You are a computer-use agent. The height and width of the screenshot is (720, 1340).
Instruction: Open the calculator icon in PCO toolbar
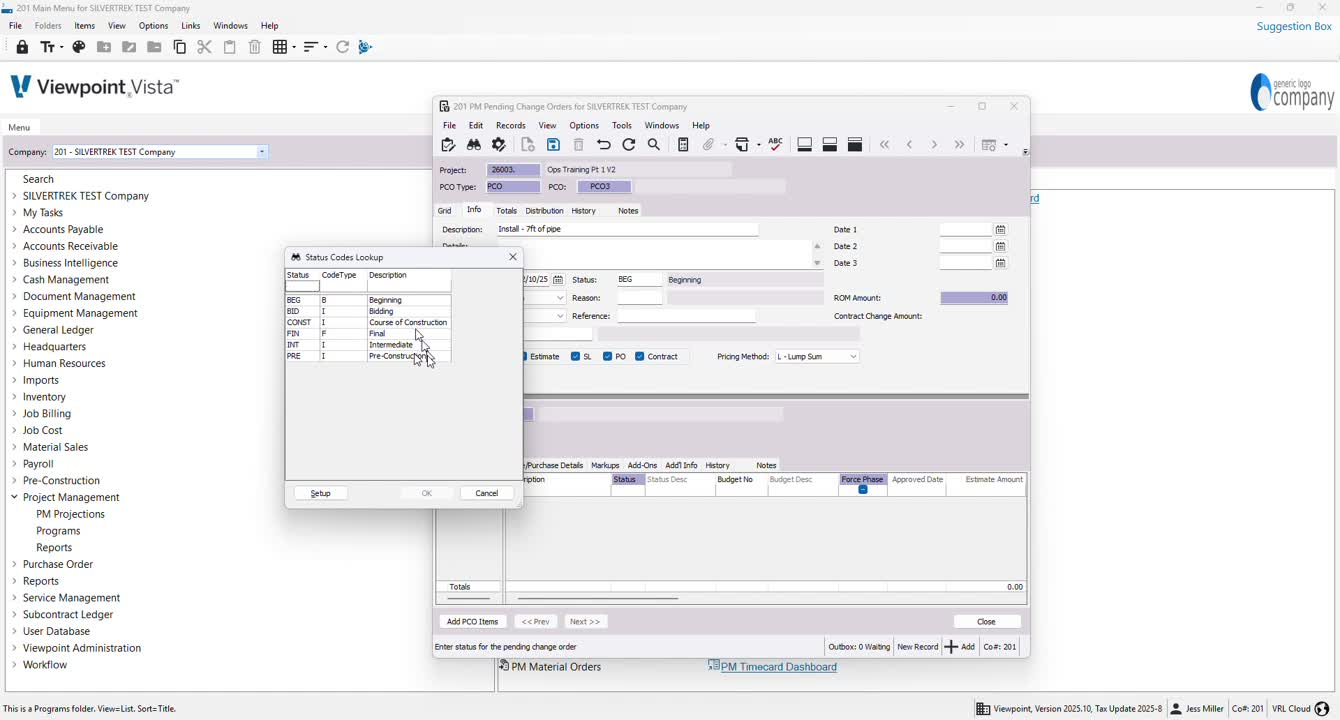pyautogui.click(x=683, y=145)
